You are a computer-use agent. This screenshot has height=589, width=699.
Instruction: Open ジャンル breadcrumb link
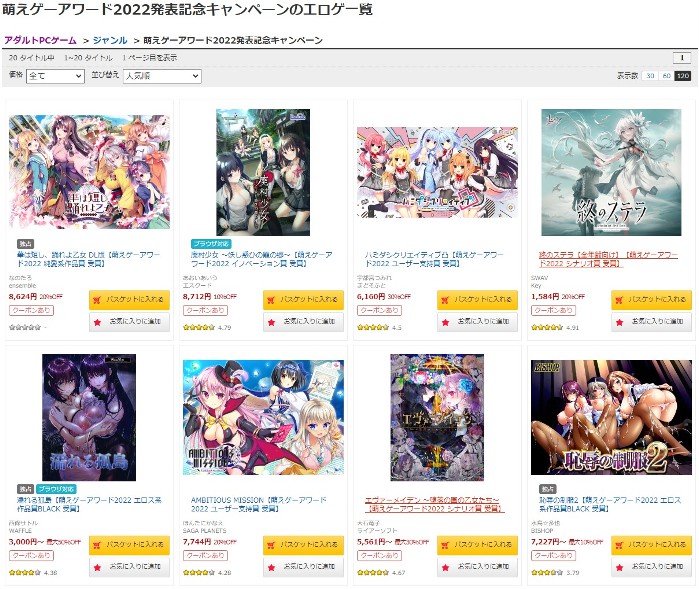click(110, 40)
